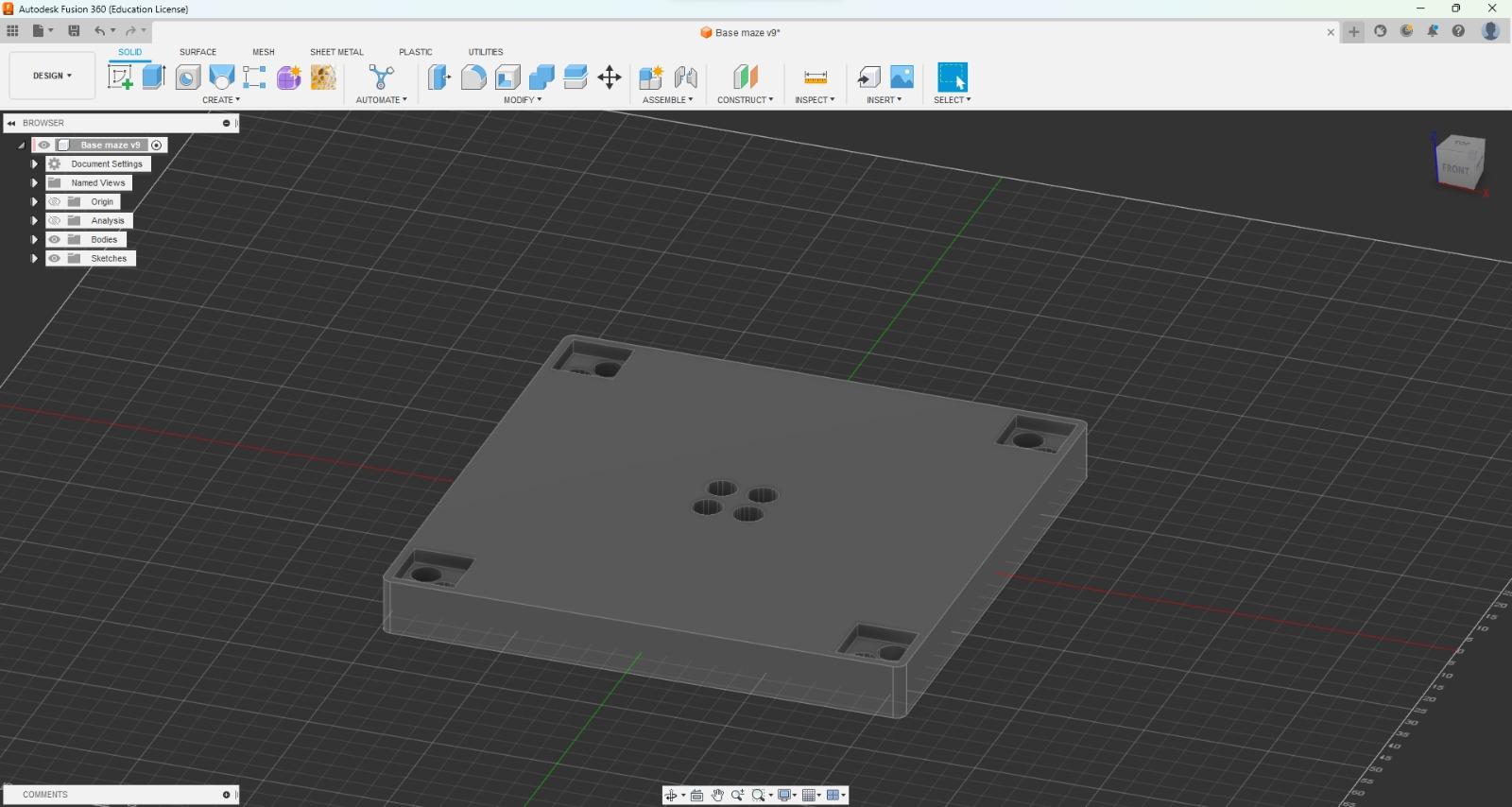This screenshot has width=1512, height=807.
Task: Switch to the SOLID tab
Action: (130, 52)
